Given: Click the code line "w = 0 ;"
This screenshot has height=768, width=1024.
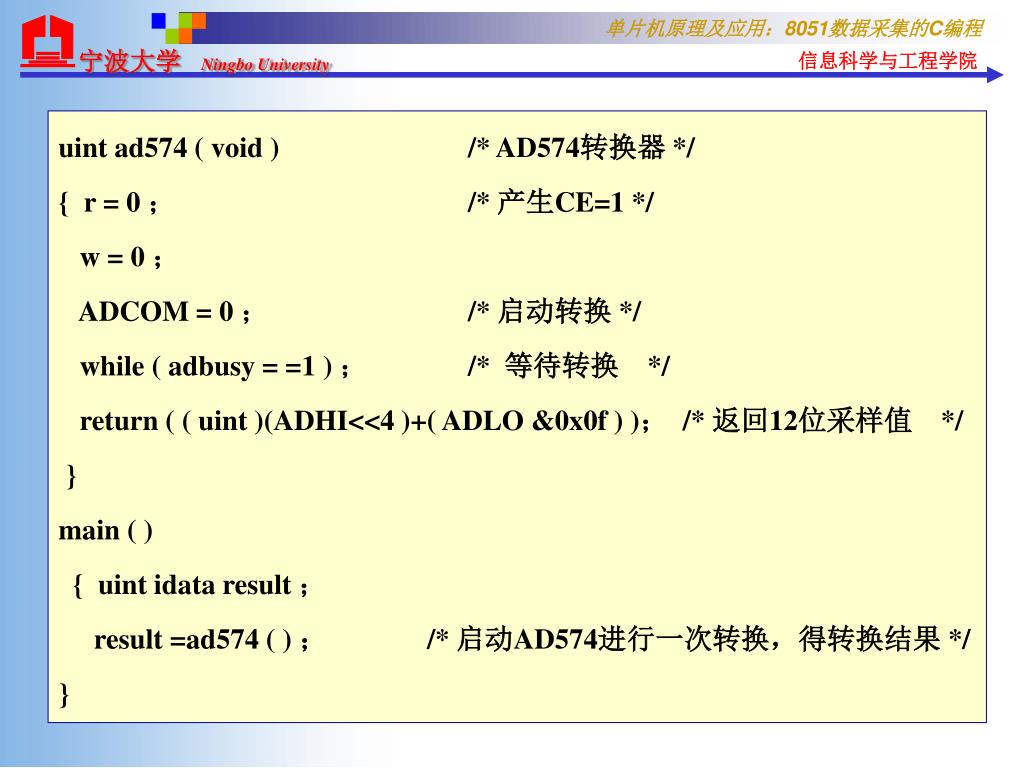Looking at the screenshot, I should point(121,257).
